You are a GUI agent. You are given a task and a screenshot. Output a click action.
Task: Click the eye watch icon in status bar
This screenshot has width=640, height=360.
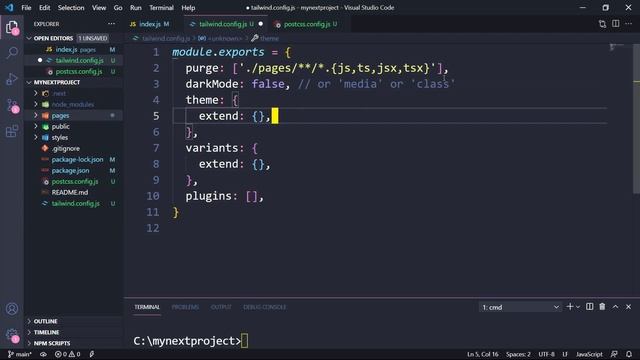(43, 354)
